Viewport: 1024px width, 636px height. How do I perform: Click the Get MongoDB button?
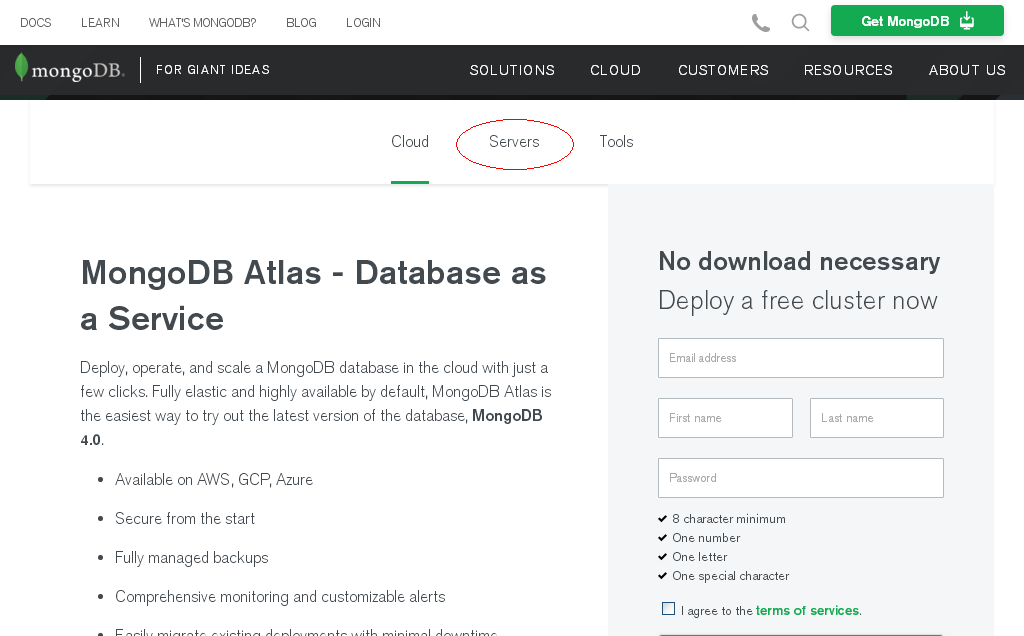[x=917, y=20]
